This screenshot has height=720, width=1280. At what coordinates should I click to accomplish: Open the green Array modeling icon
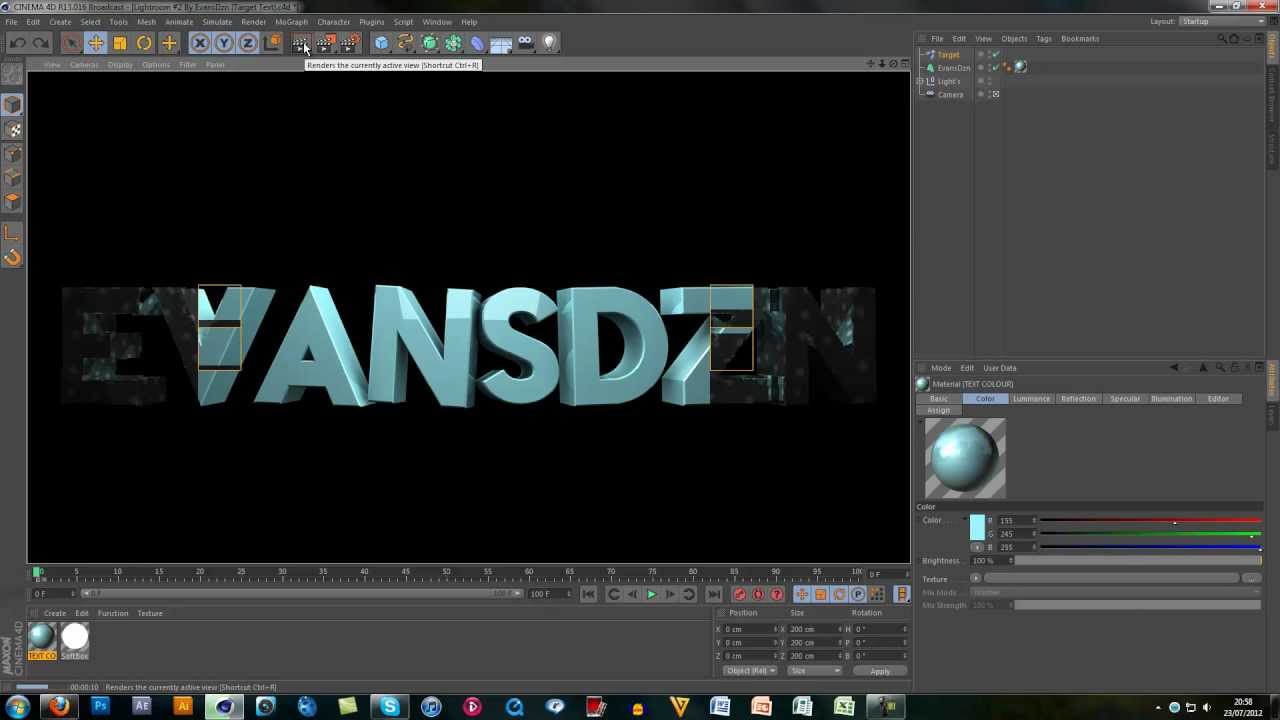click(453, 43)
